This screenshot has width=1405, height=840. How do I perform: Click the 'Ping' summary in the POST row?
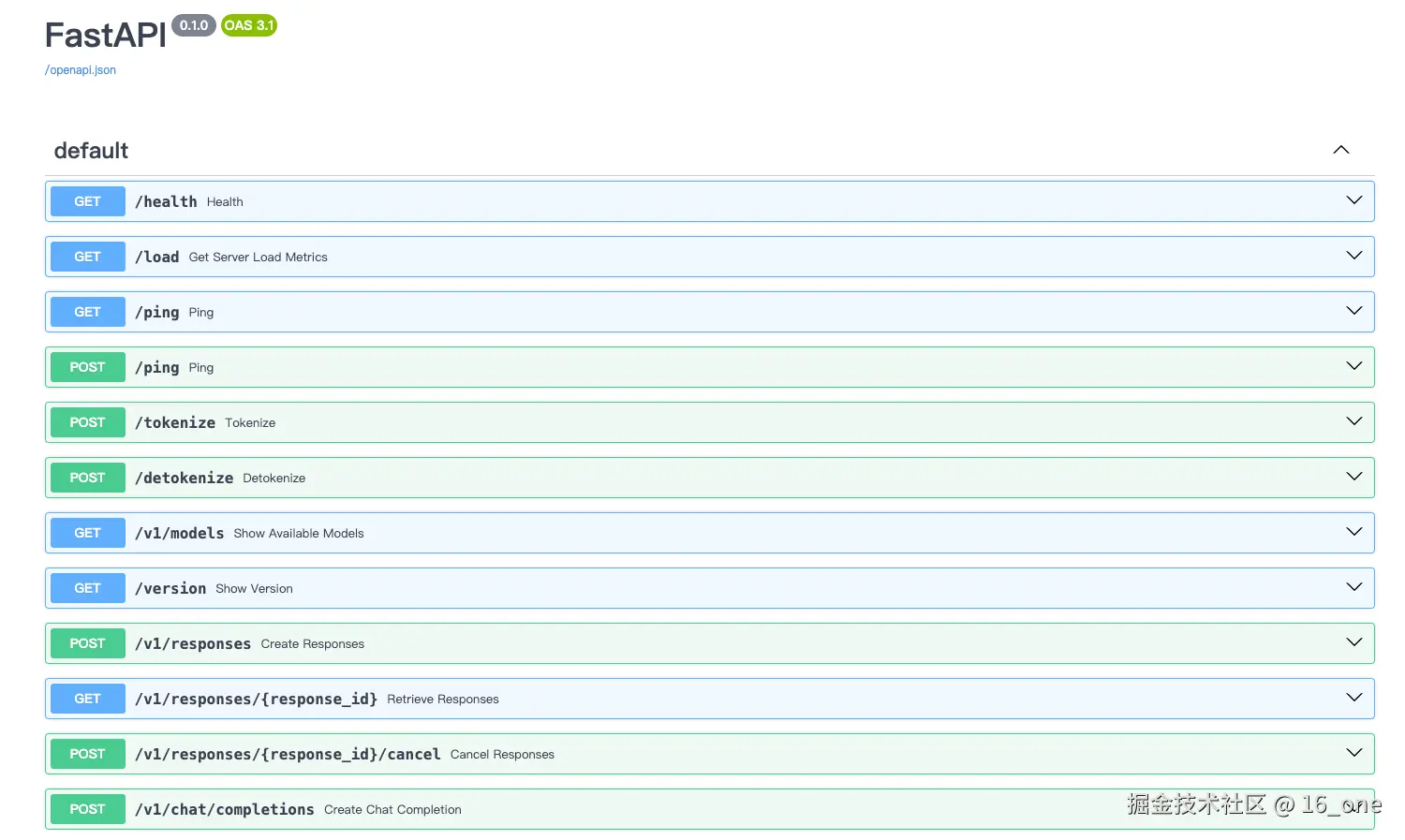pos(201,368)
